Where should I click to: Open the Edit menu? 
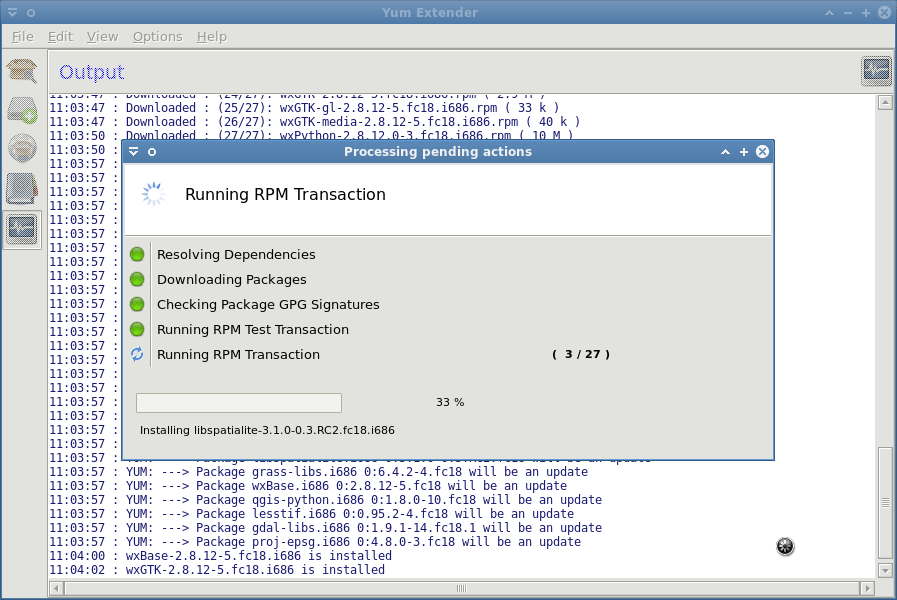[x=60, y=37]
